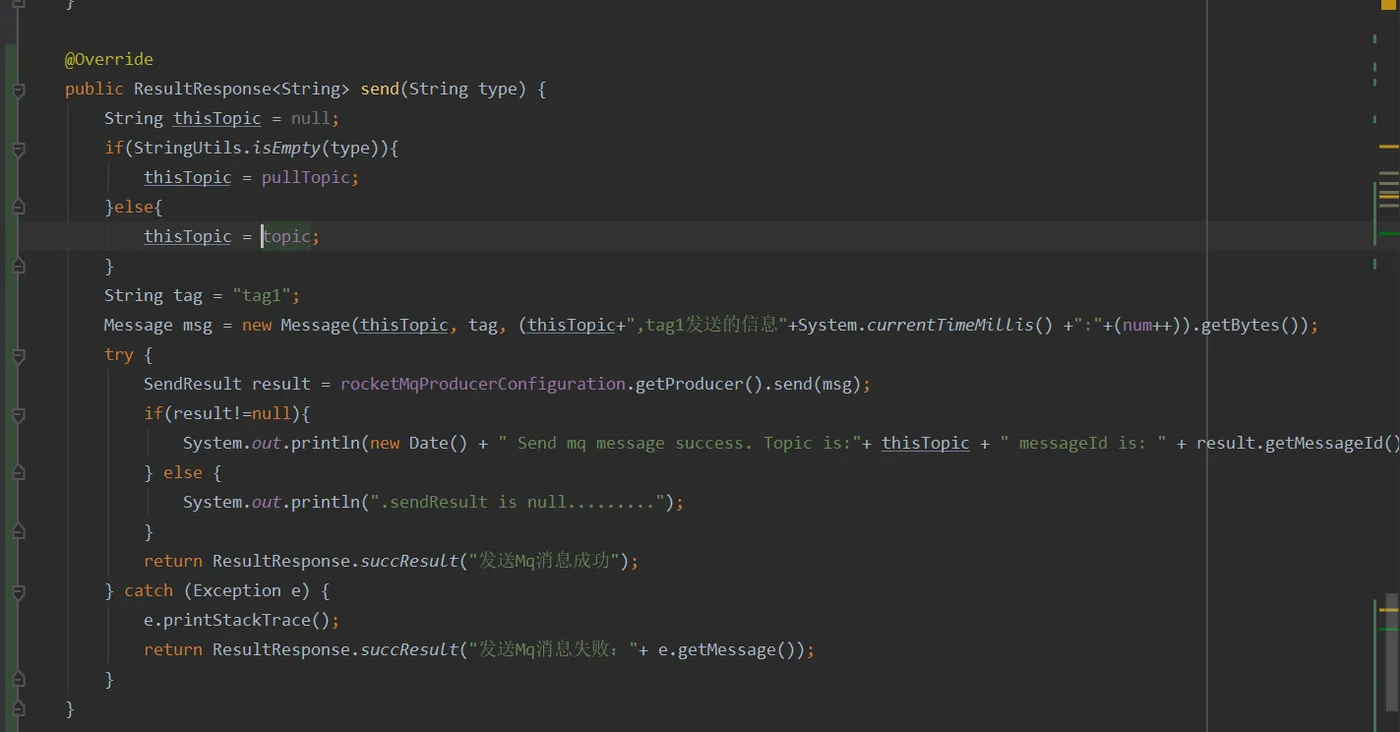1400x732 pixels.
Task: Click the "发送Mq消息失败：" string literal
Action: point(553,650)
